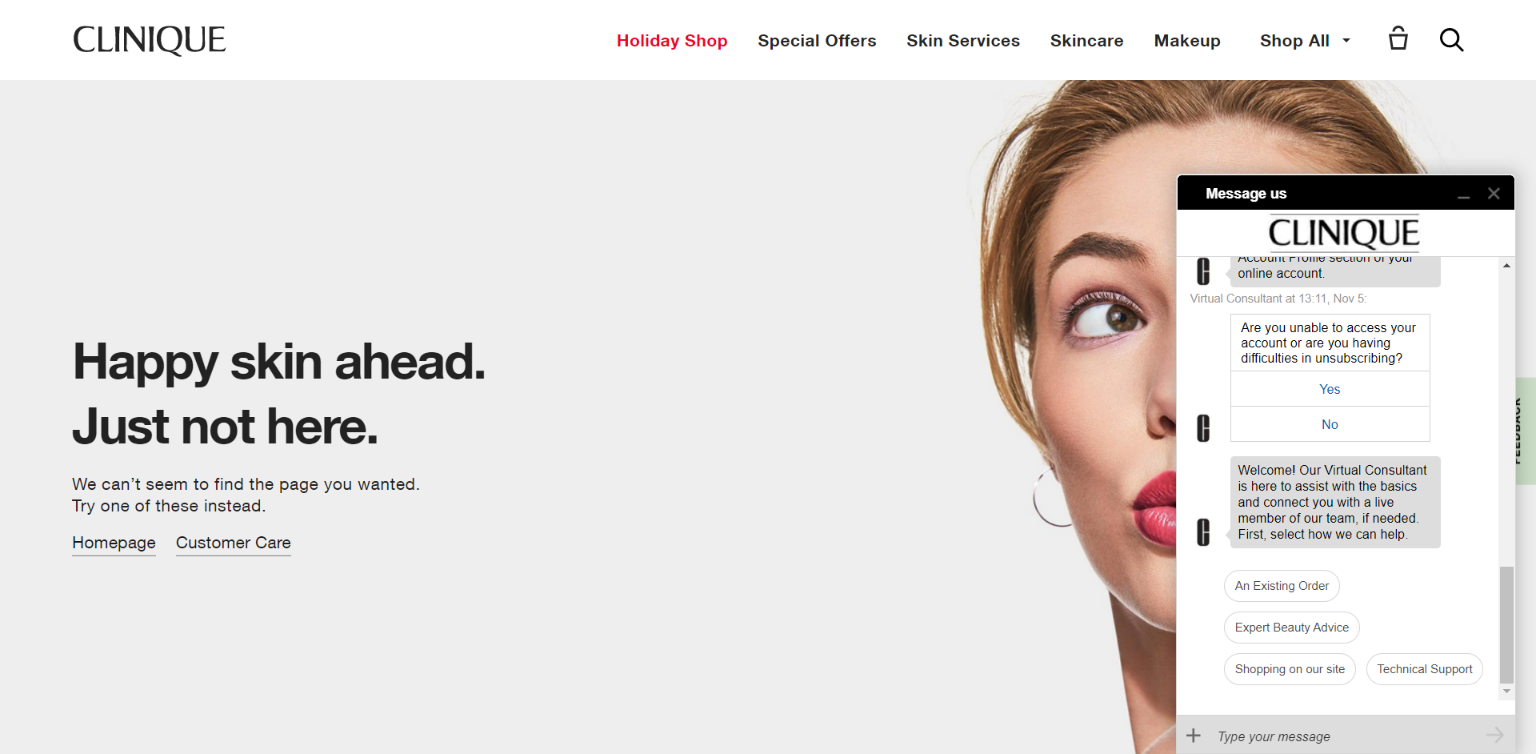Click the plus attachment icon in chat
This screenshot has width=1536, height=754.
click(x=1193, y=736)
